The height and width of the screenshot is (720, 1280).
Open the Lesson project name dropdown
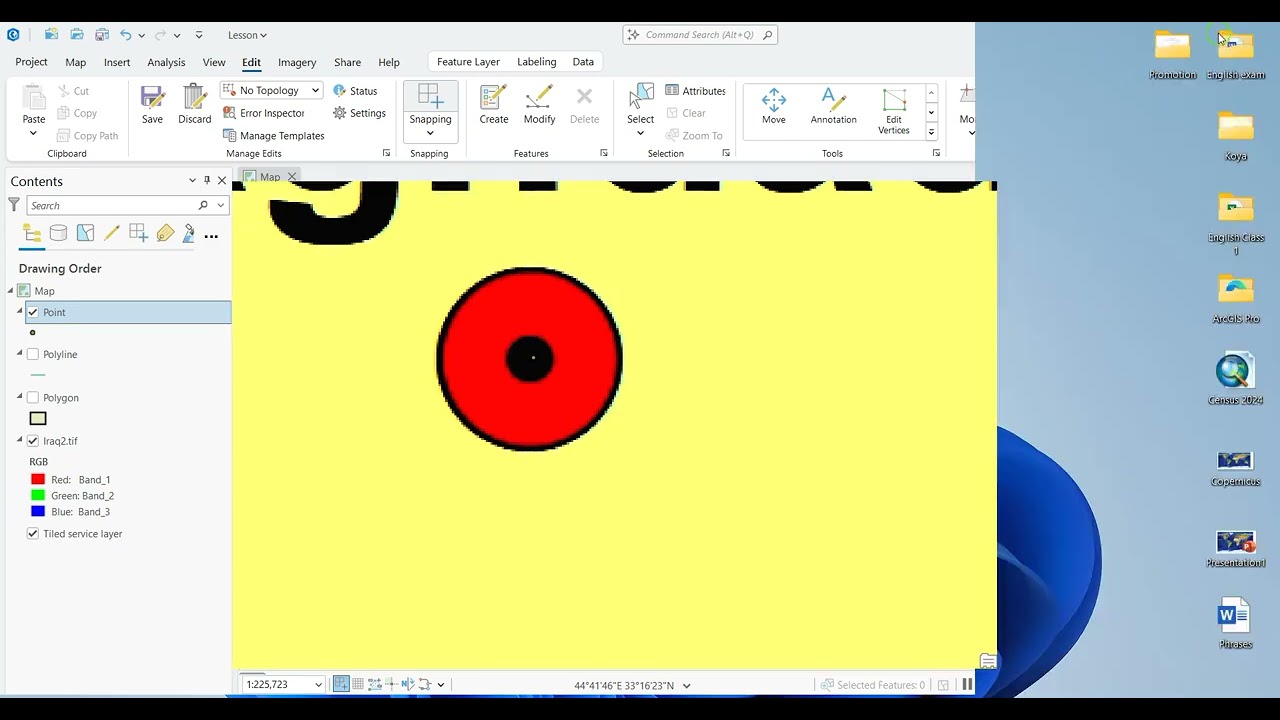point(247,35)
